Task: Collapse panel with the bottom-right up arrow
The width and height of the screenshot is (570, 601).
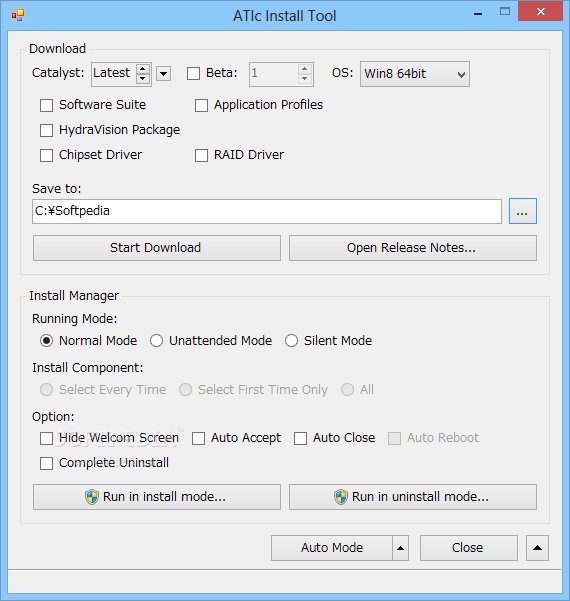Action: (537, 548)
